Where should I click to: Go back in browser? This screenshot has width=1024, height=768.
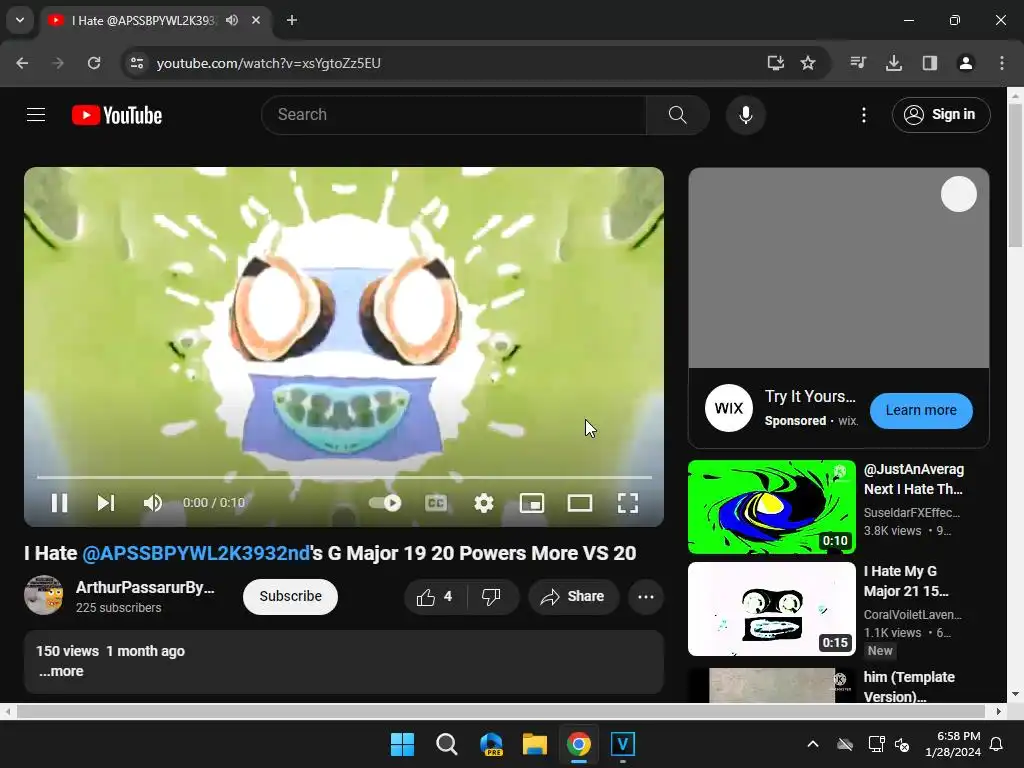pos(22,63)
